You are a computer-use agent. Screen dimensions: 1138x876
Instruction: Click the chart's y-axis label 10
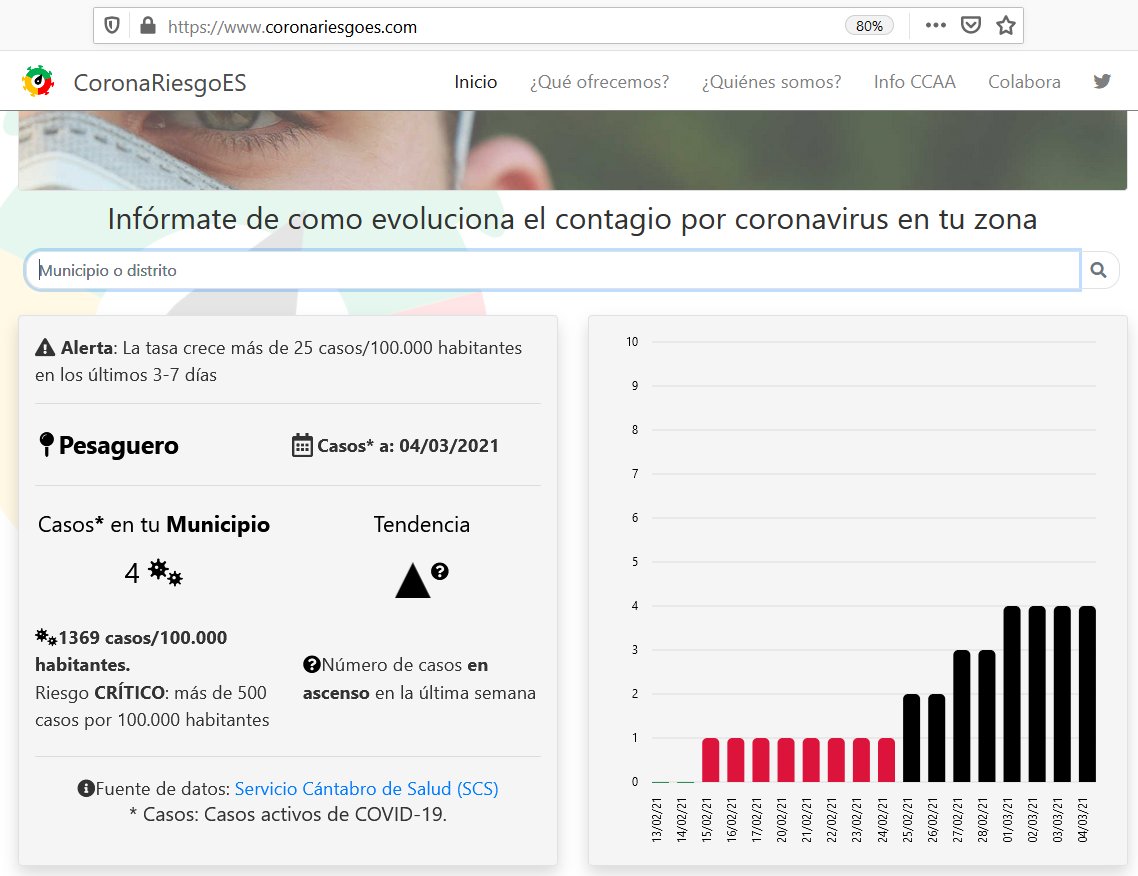point(632,342)
